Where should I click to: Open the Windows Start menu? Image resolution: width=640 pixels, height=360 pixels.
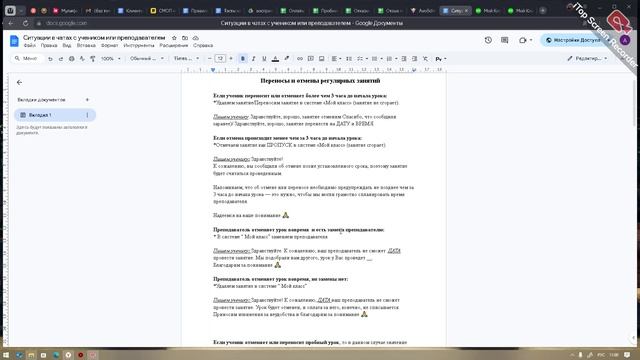tap(6, 355)
